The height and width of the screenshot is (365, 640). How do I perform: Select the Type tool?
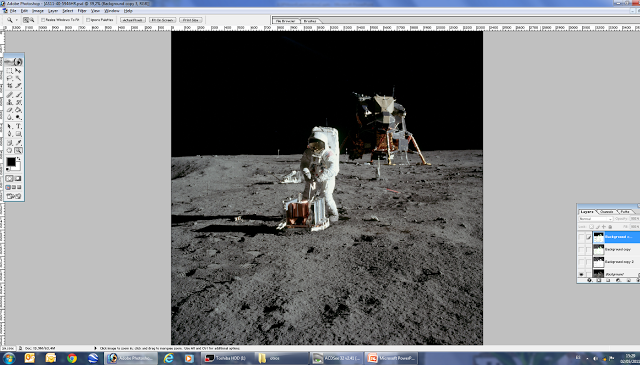point(18,126)
